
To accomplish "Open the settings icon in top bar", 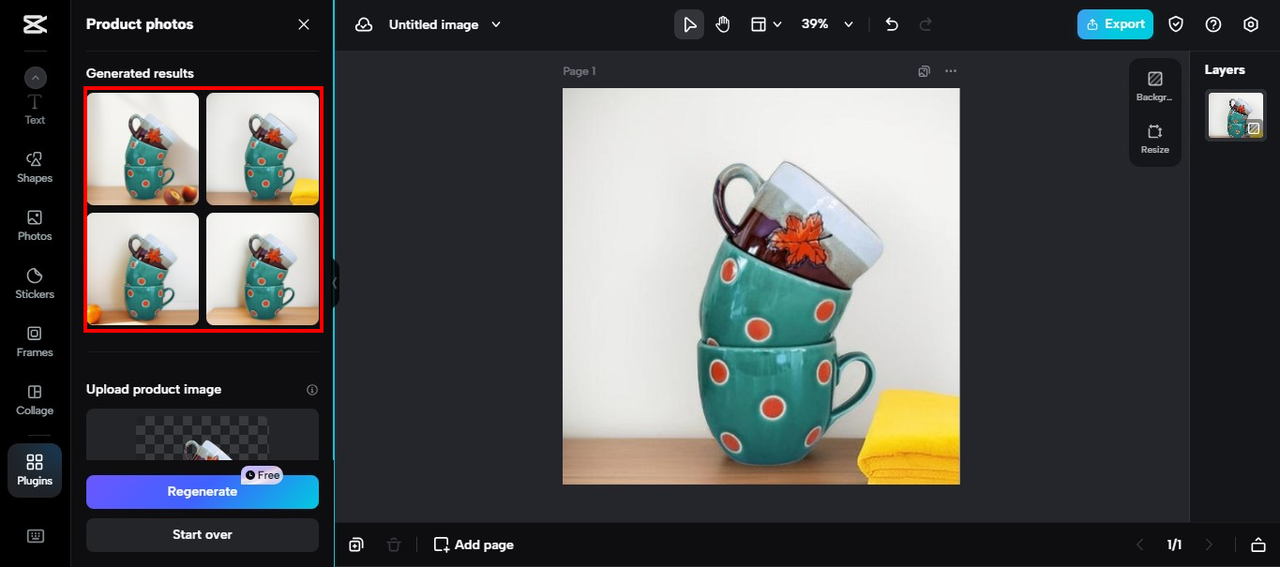I will 1250,24.
